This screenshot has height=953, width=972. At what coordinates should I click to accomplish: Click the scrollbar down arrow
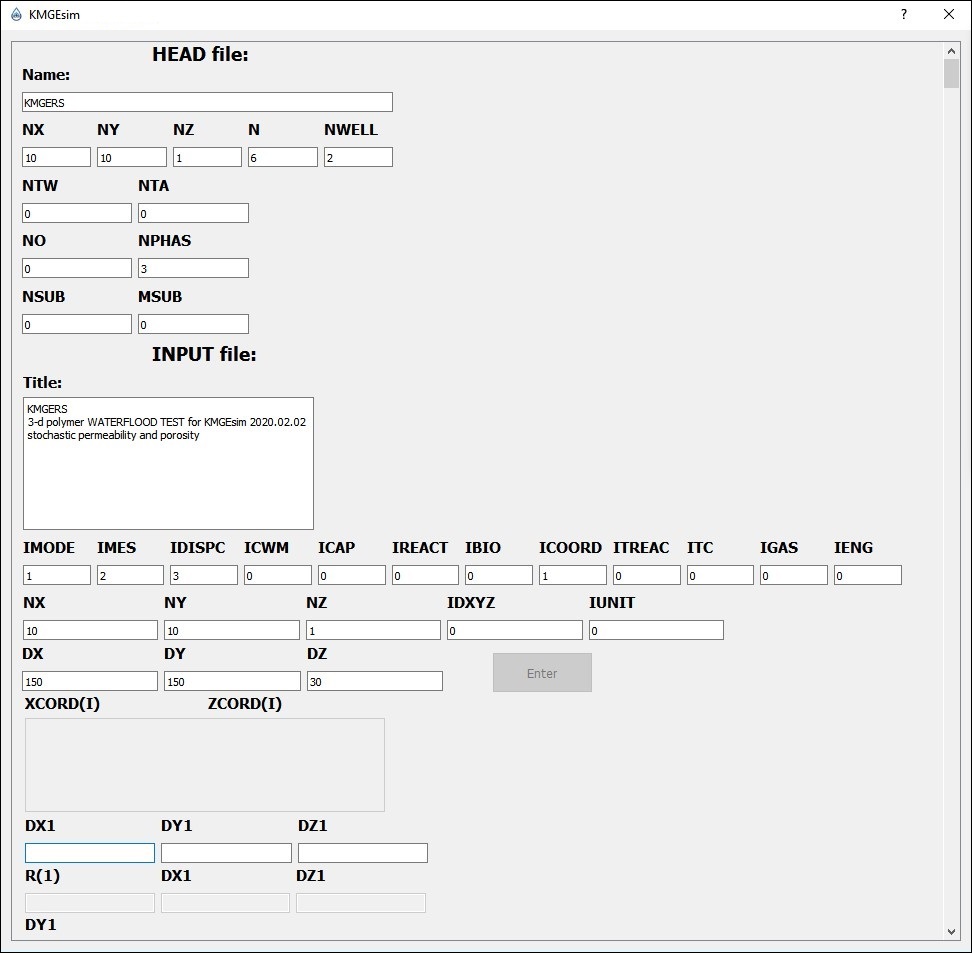951,931
